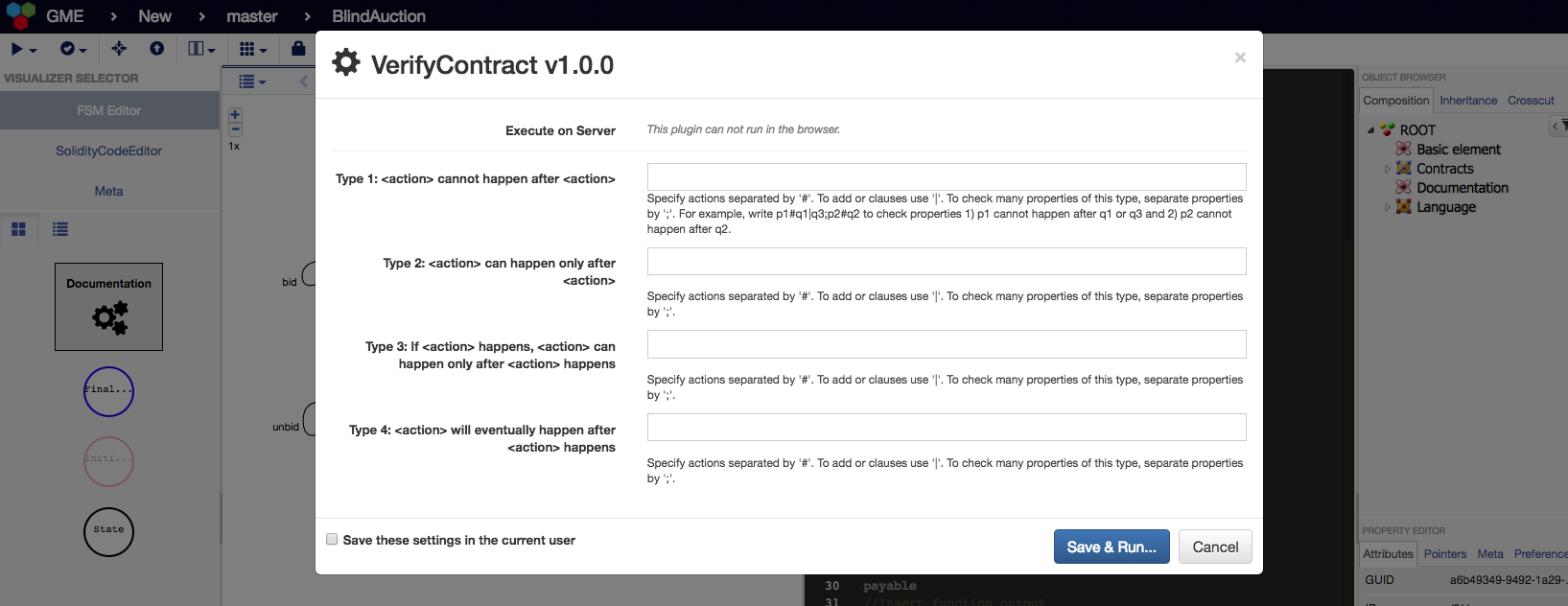The height and width of the screenshot is (606, 1568).
Task: Zoom in with the plus button
Action: pos(235,115)
